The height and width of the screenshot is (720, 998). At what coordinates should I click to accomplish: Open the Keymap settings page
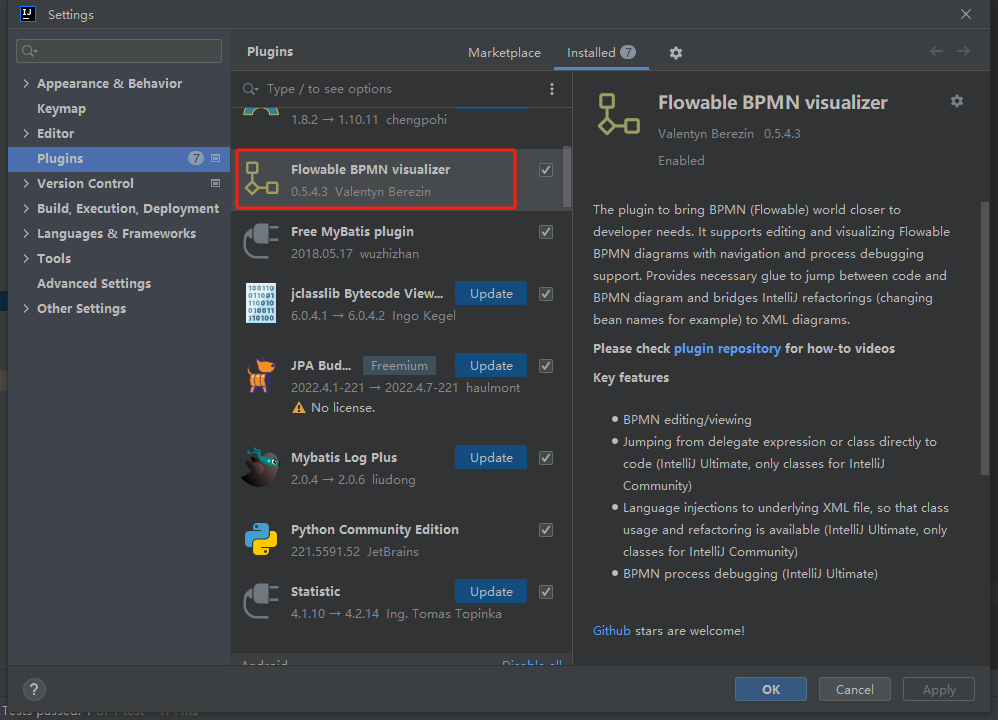click(61, 108)
